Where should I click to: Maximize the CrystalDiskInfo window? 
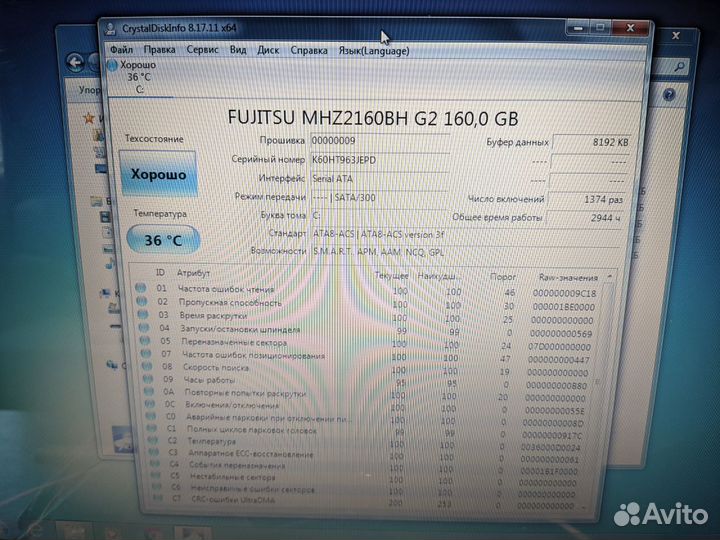tap(600, 28)
